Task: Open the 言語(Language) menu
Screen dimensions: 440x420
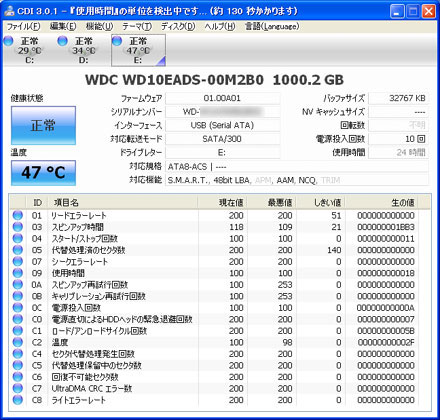Action: click(272, 26)
